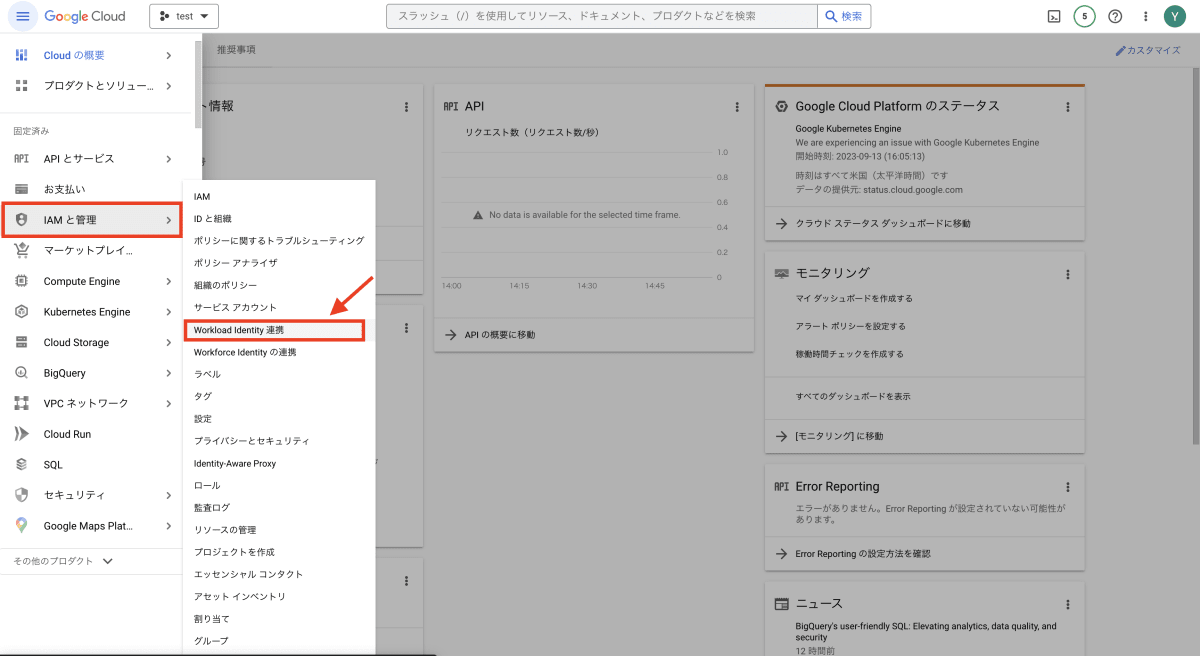Click 稼働時間チェックを作成する link

coord(849,354)
